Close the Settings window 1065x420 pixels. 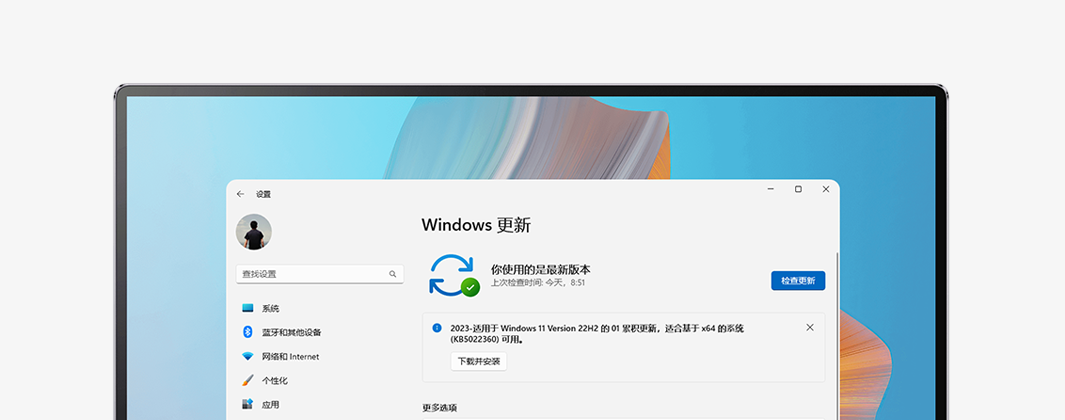tap(826, 190)
